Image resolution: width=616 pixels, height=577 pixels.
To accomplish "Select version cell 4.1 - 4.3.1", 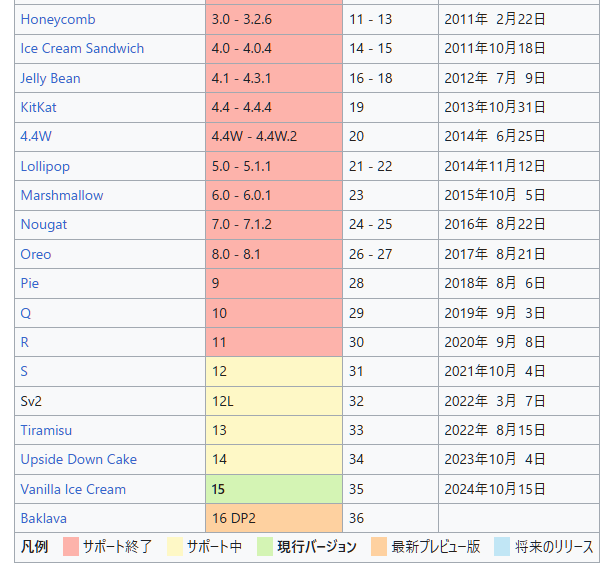I will pos(274,78).
